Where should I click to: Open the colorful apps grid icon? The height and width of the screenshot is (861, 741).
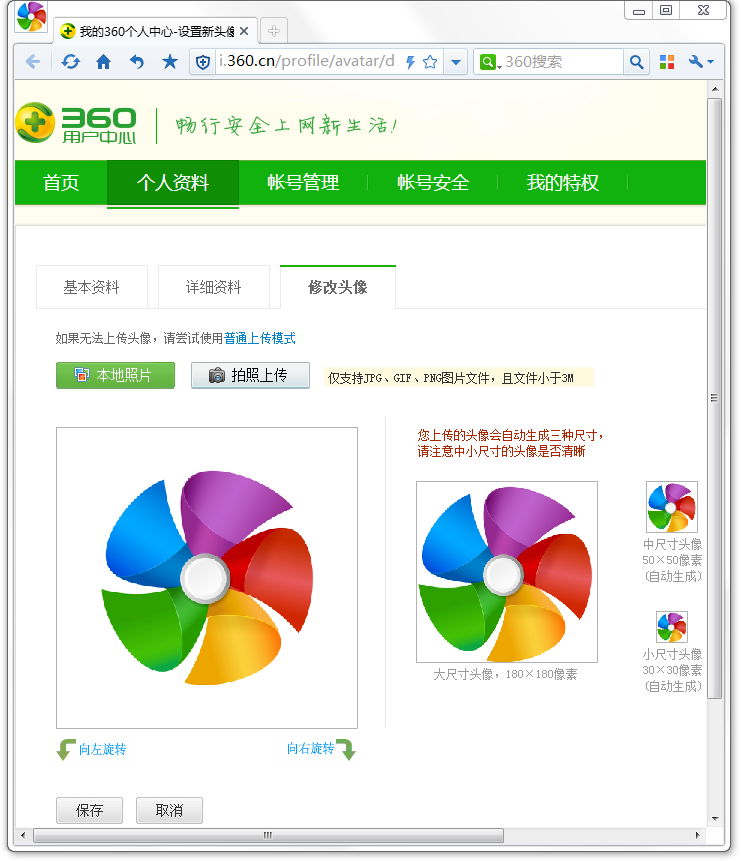click(667, 62)
